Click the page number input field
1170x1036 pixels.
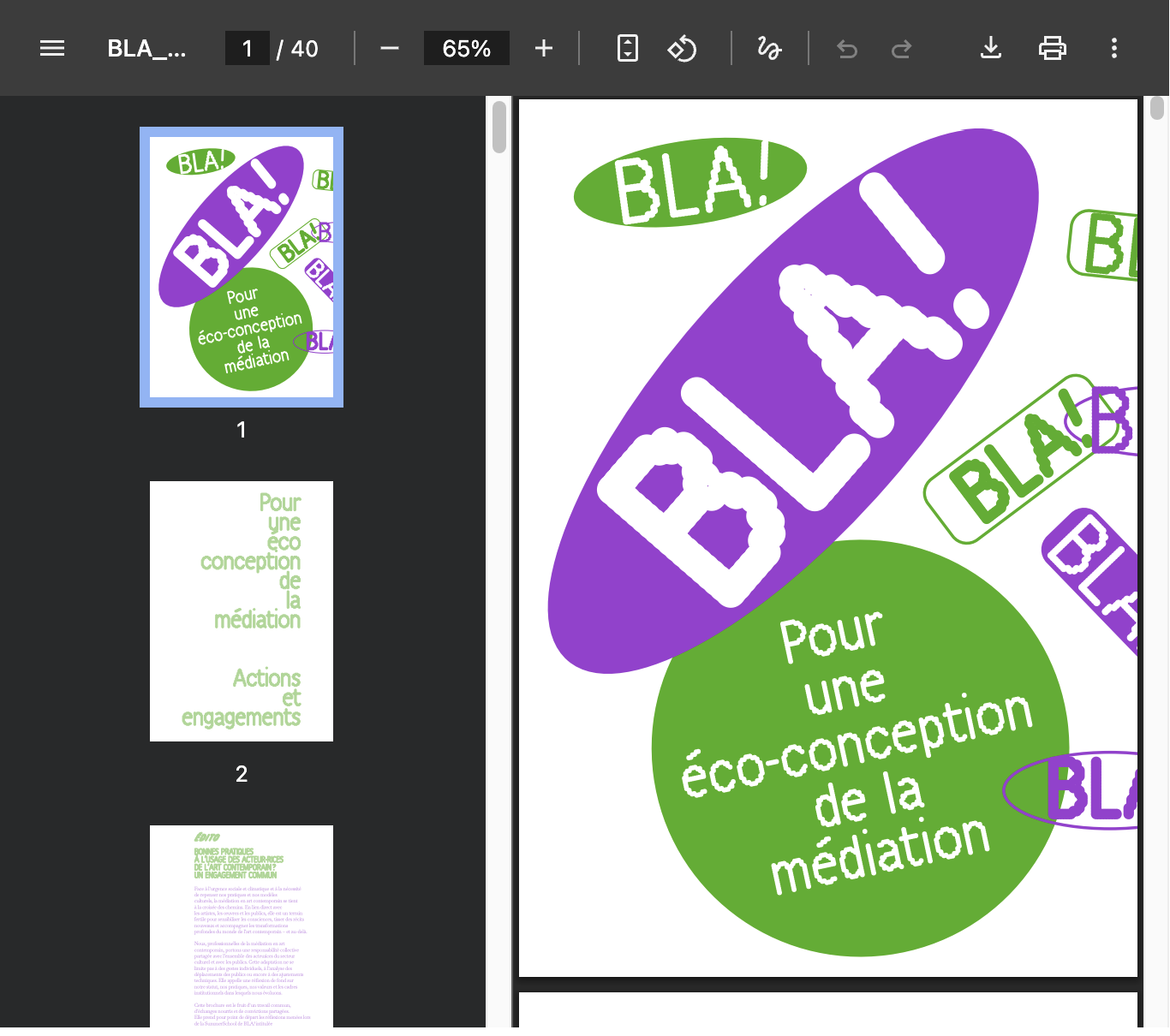248,48
